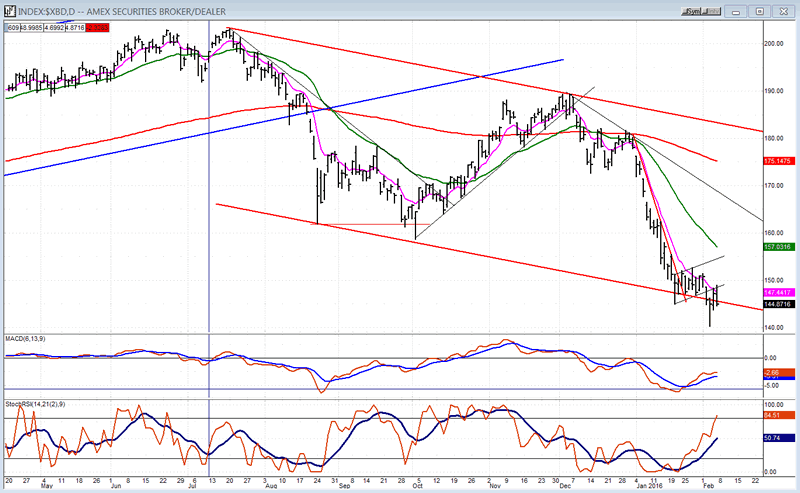Toggle the Intv interval link button
Image resolution: width=800 pixels, height=493 pixels.
[x=714, y=10]
